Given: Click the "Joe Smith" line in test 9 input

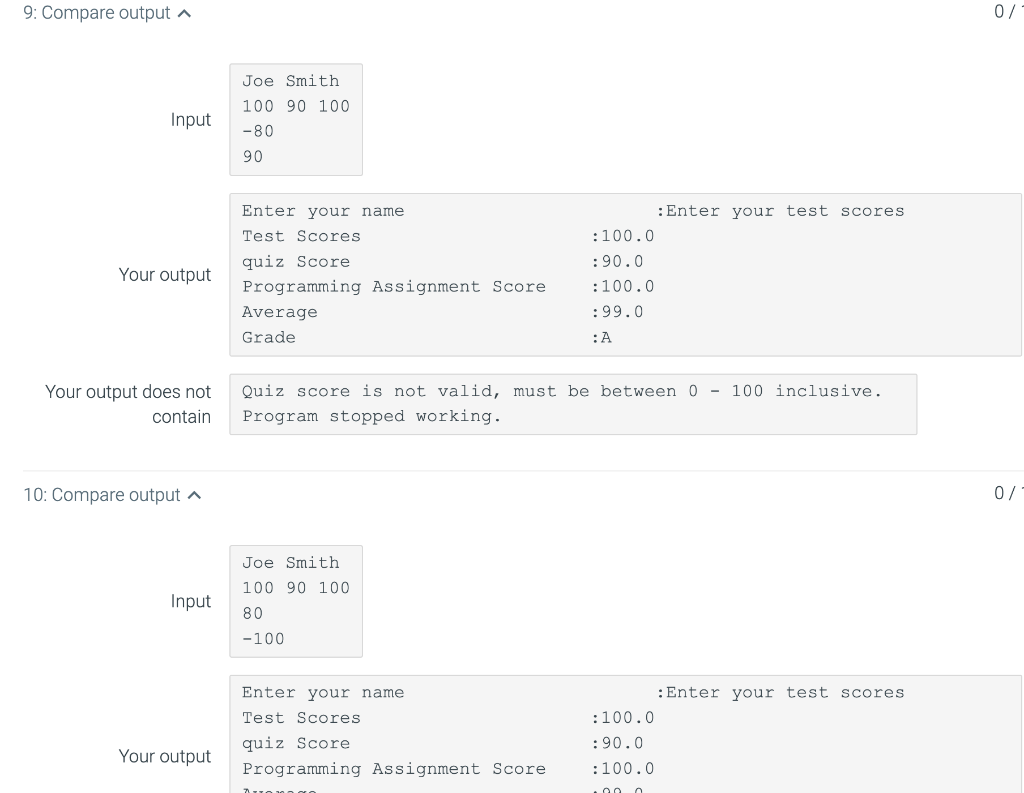Looking at the screenshot, I should point(291,81).
